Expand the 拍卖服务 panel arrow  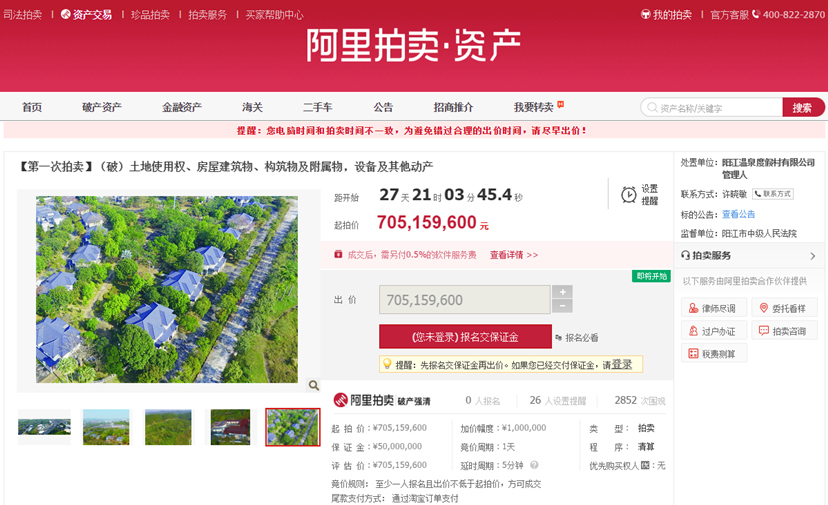tap(813, 256)
